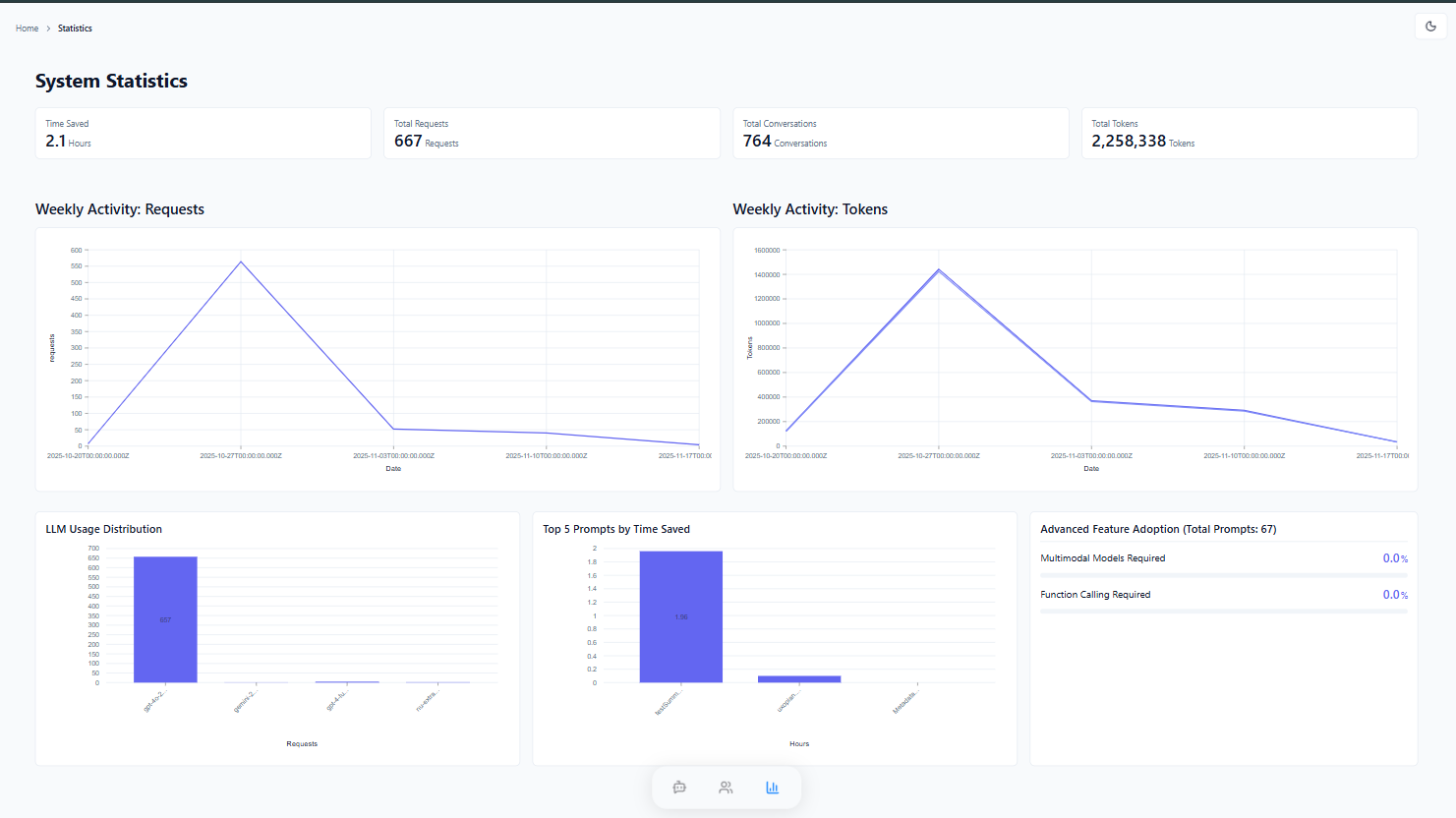Click the peak of the Weekly Requests line

click(x=241, y=263)
